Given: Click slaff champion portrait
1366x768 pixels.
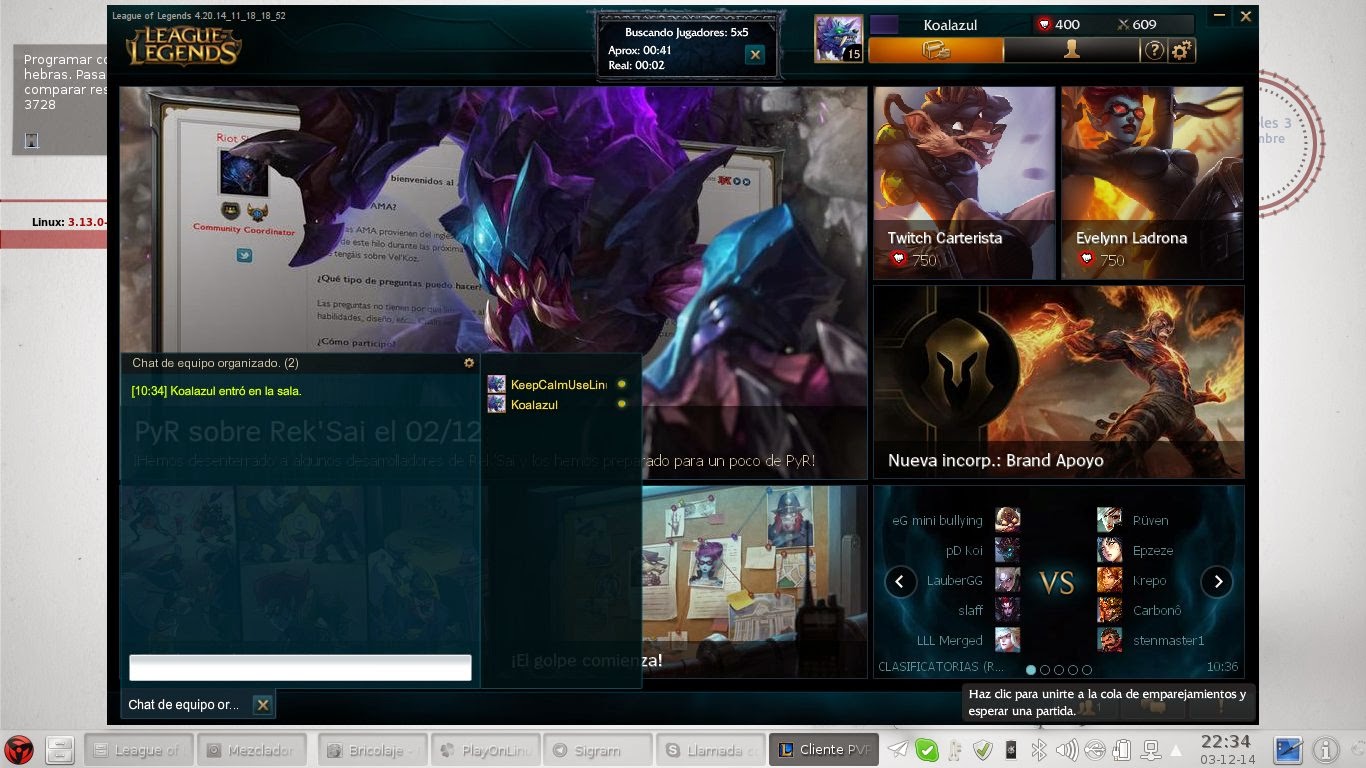Looking at the screenshot, I should (1007, 610).
